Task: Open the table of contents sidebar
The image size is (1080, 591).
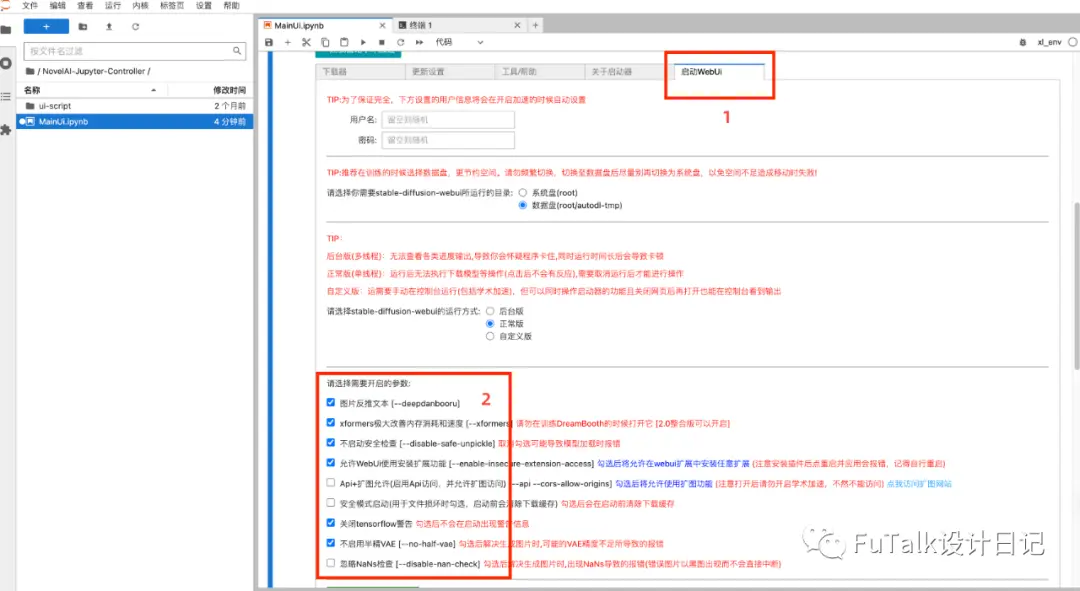Action: pyautogui.click(x=6, y=96)
